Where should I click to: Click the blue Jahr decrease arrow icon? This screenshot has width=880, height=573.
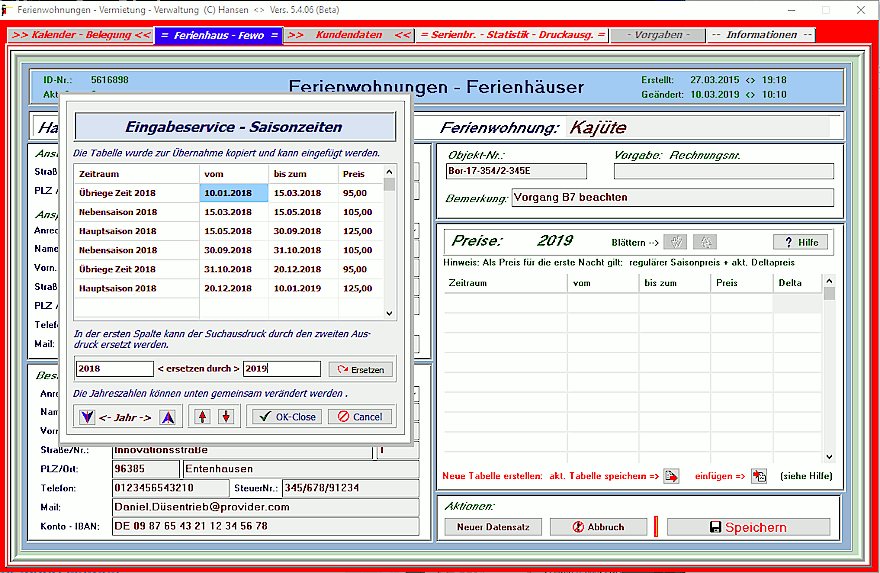pyautogui.click(x=86, y=416)
